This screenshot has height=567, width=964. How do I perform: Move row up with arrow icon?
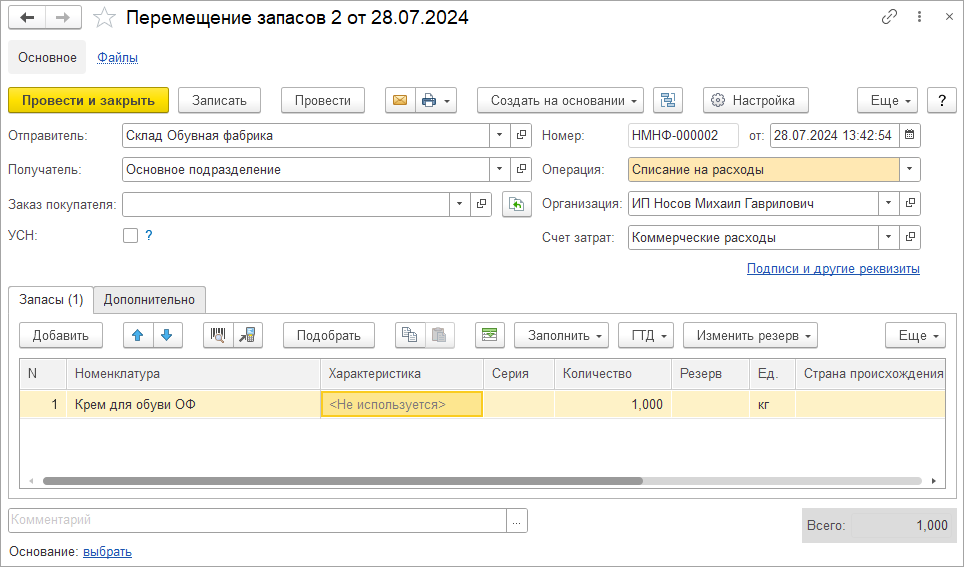[138, 335]
